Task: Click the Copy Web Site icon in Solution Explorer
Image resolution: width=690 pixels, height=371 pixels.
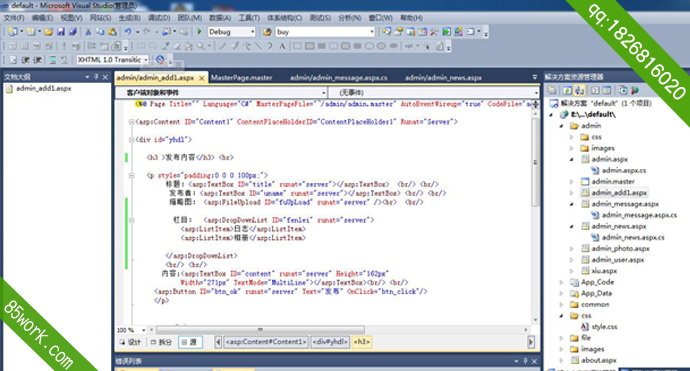Action: point(623,90)
